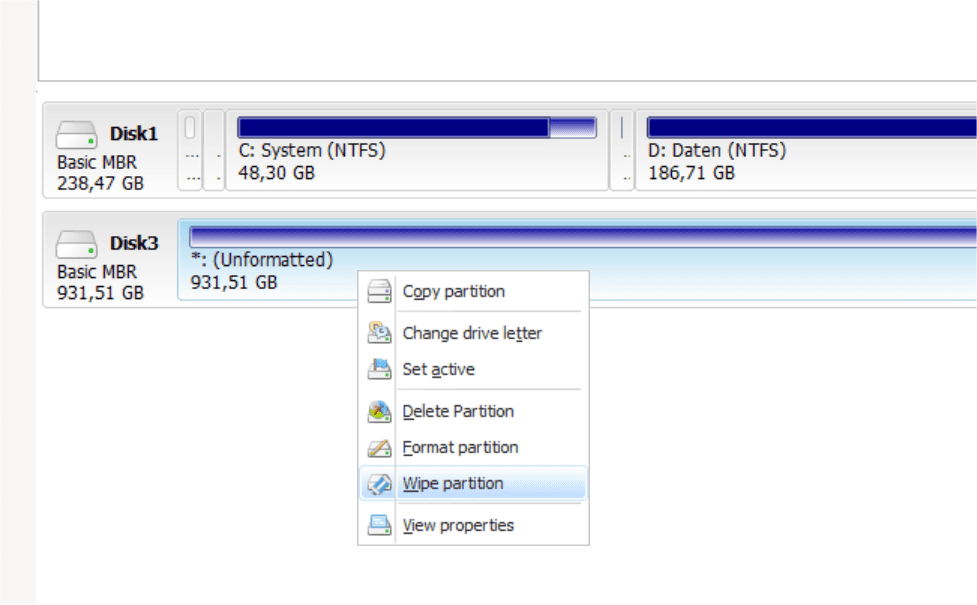
Task: Click the '238,47 GB' disk size text
Action: pos(100,184)
